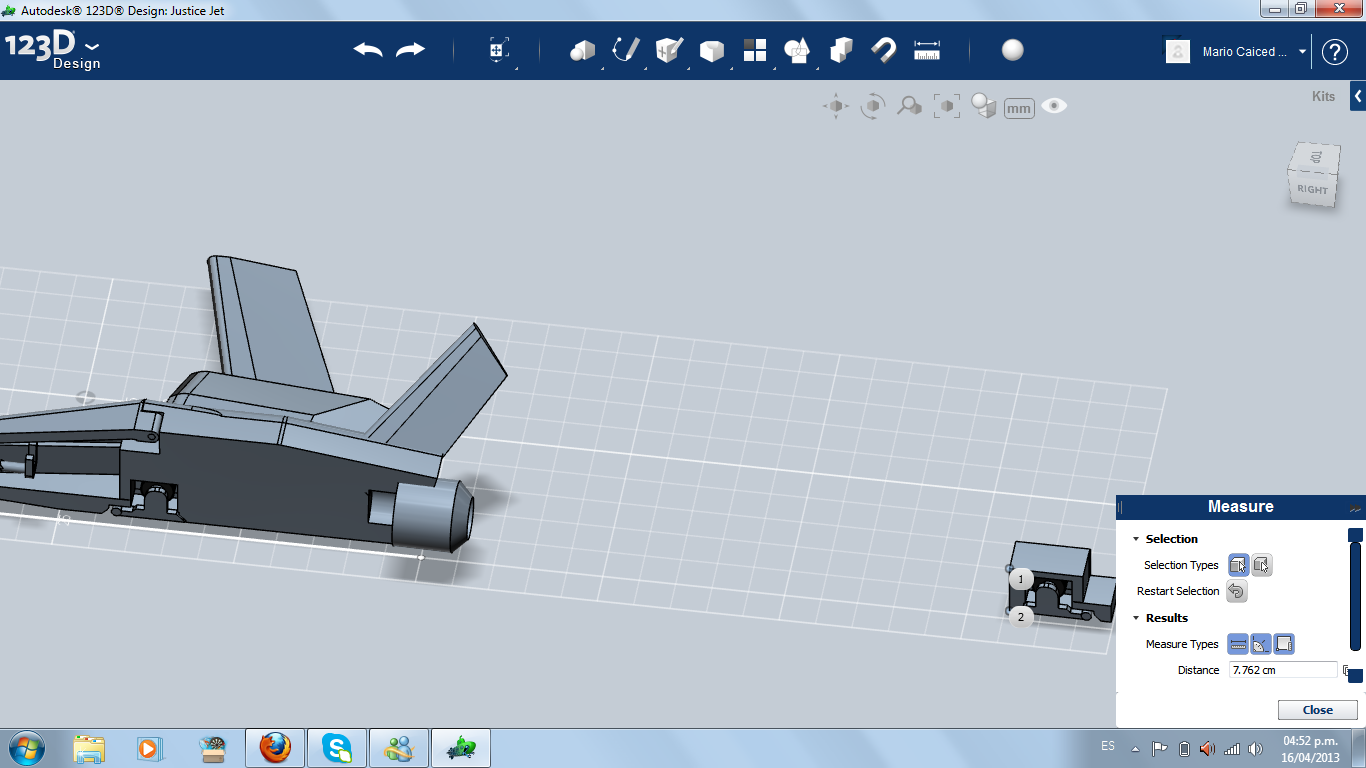Toggle visibility with the eye icon
The width and height of the screenshot is (1366, 768).
click(x=1054, y=105)
